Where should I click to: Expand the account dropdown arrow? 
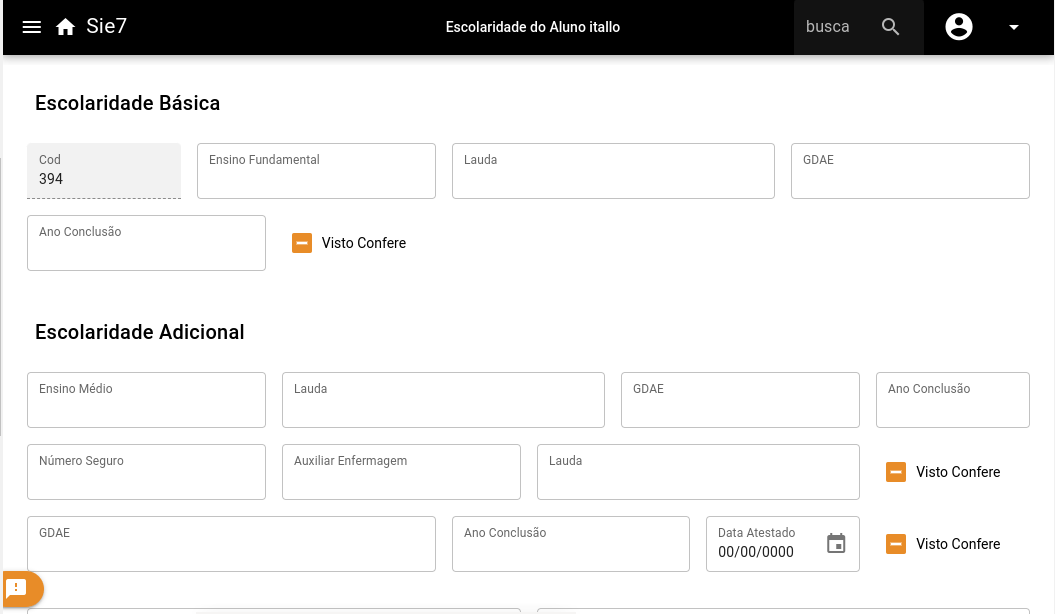point(1013,27)
